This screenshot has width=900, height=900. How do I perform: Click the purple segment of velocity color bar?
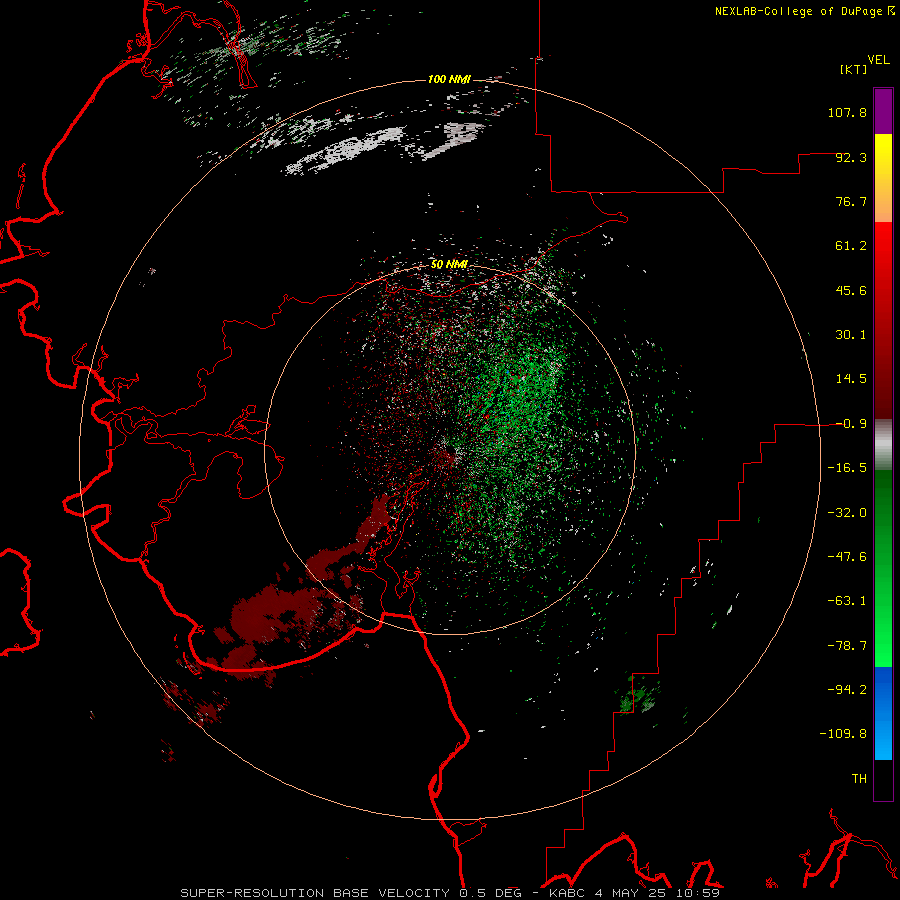click(x=883, y=111)
